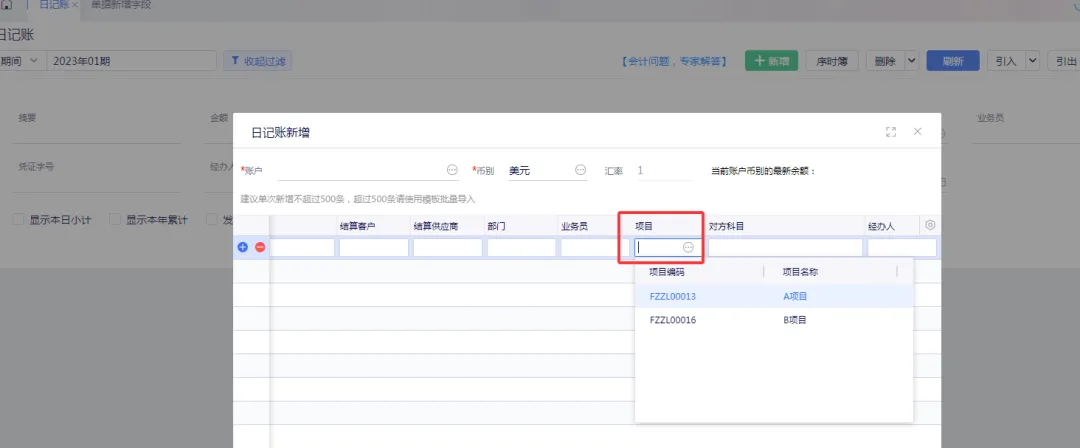
Task: Expand the 引入 dropdown arrow
Action: click(1032, 61)
